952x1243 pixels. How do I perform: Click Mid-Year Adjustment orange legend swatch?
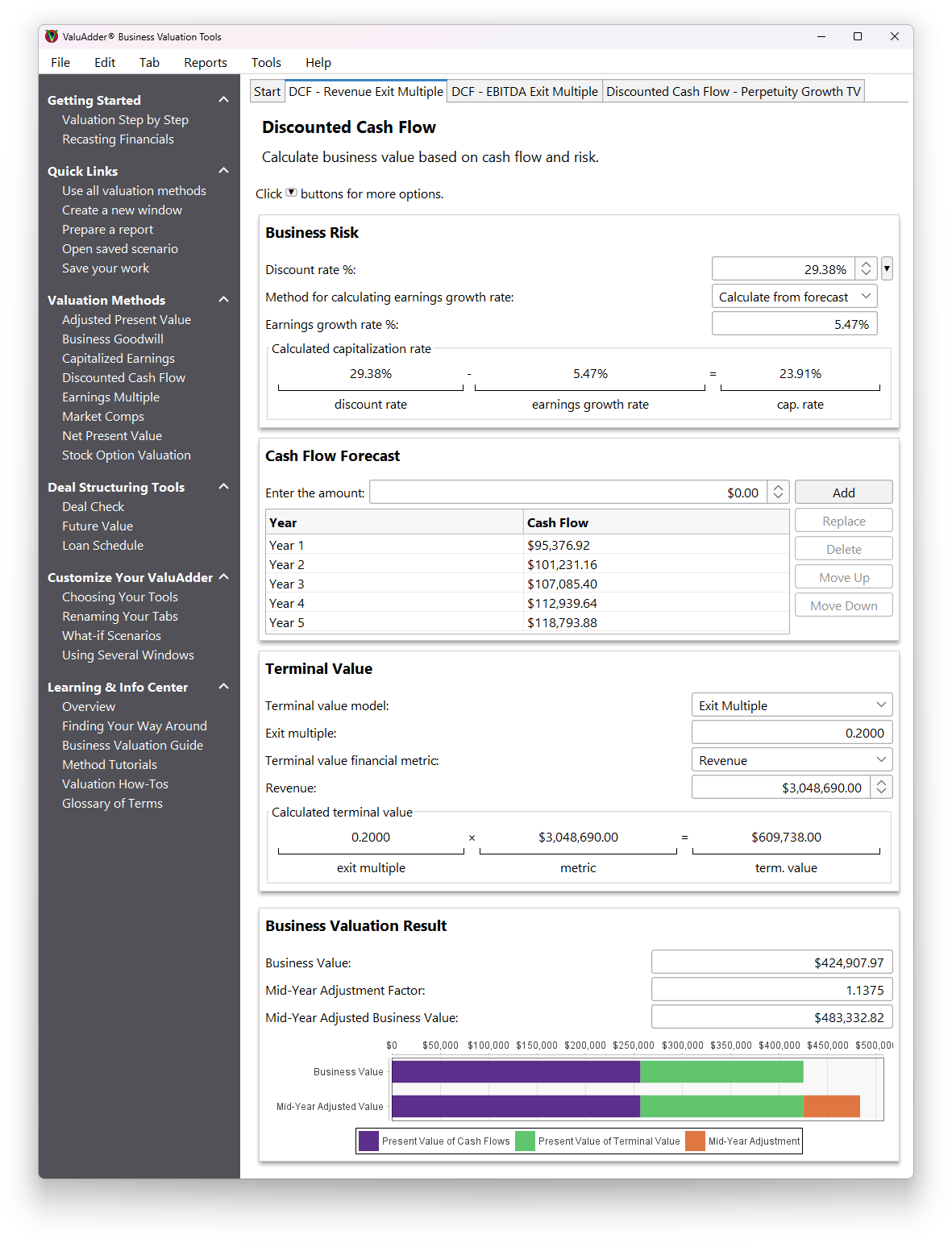pos(695,1141)
